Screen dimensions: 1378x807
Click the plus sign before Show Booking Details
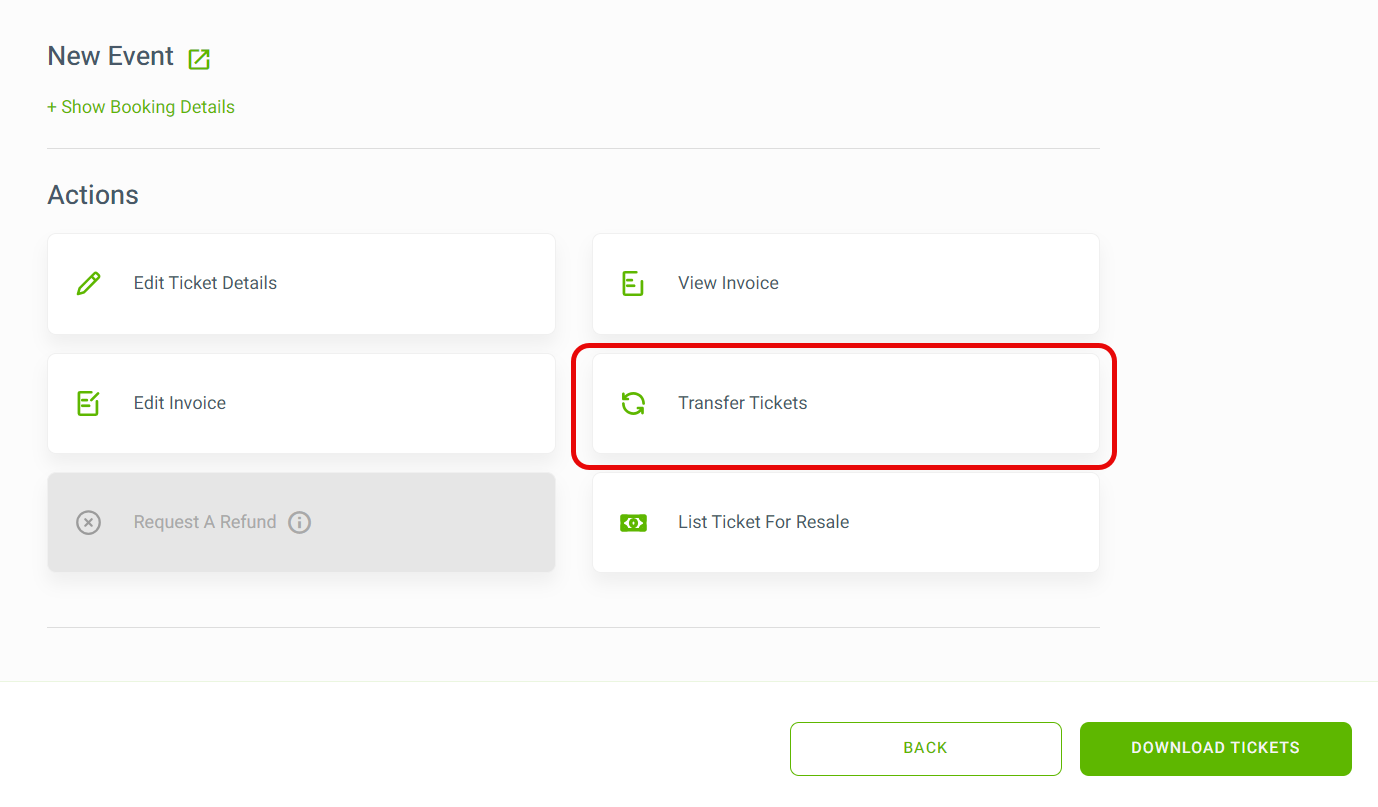pos(52,107)
